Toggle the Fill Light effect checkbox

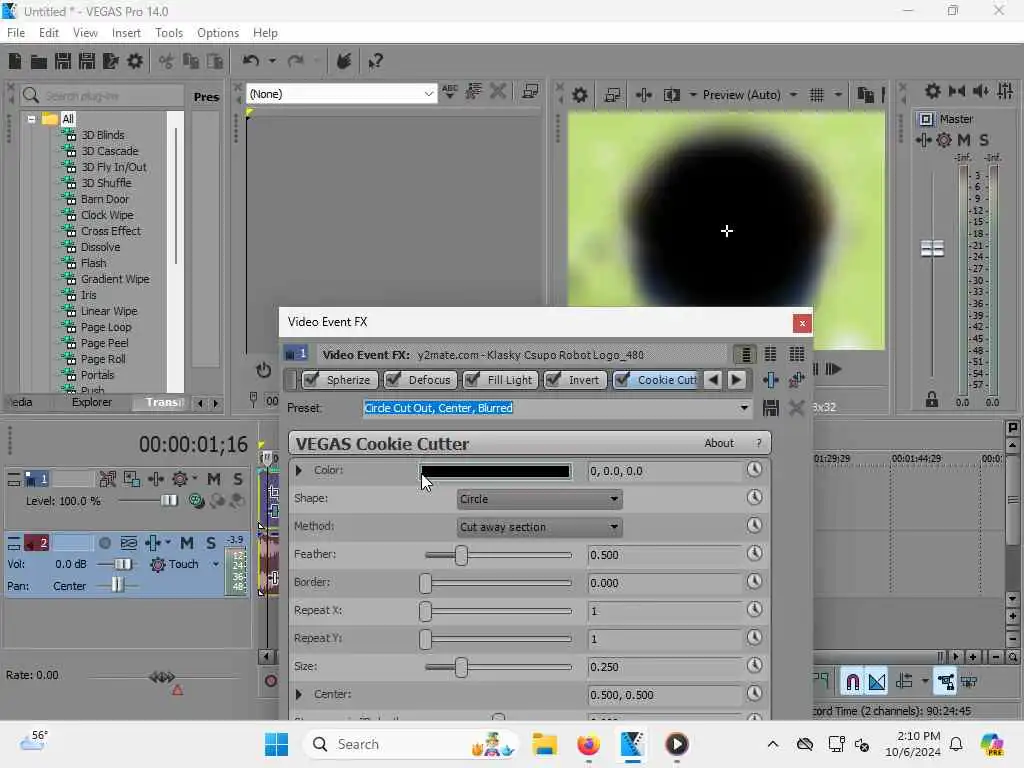coord(472,379)
